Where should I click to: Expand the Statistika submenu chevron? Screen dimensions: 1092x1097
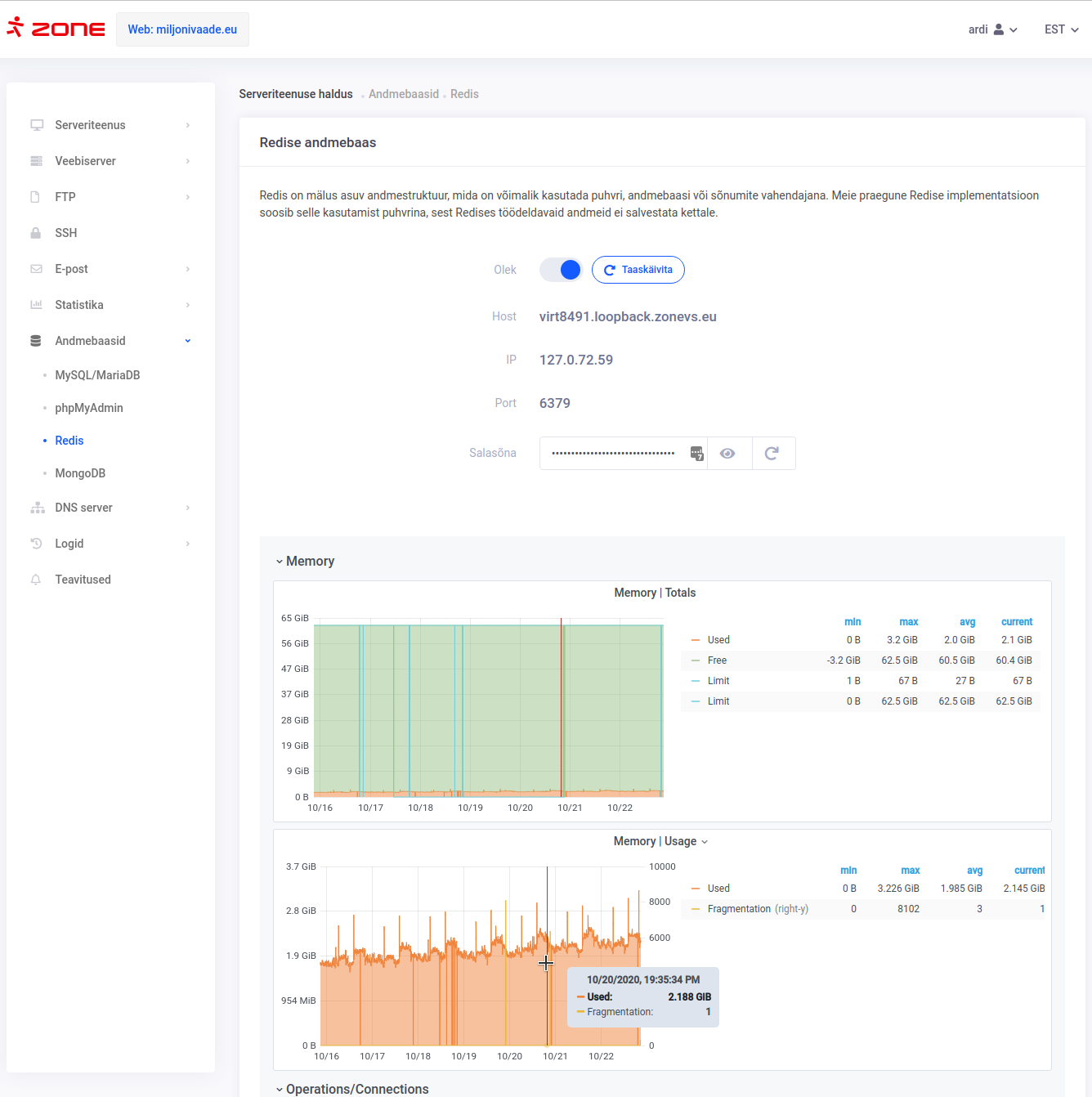click(188, 305)
